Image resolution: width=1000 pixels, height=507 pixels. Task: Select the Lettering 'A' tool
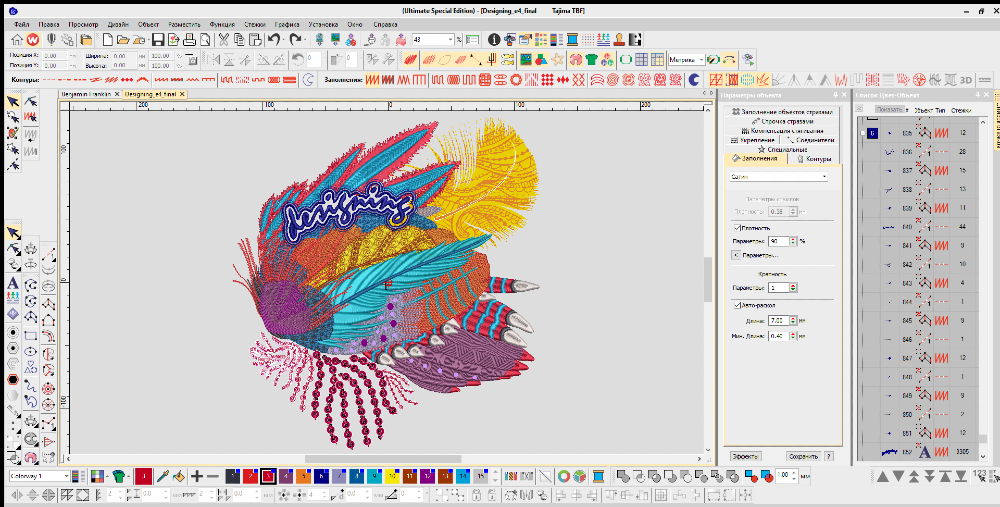13,283
